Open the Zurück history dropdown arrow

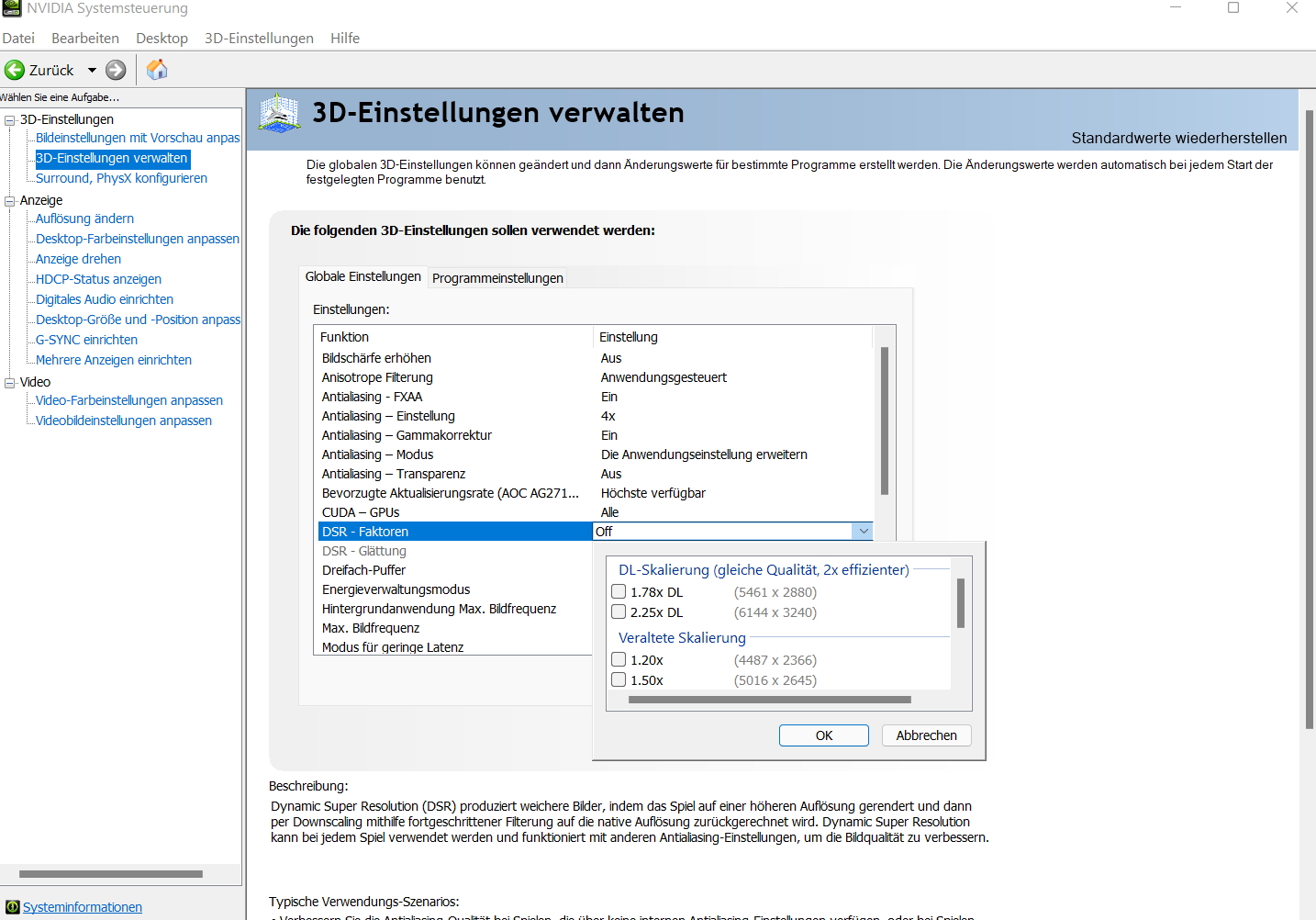pyautogui.click(x=92, y=70)
